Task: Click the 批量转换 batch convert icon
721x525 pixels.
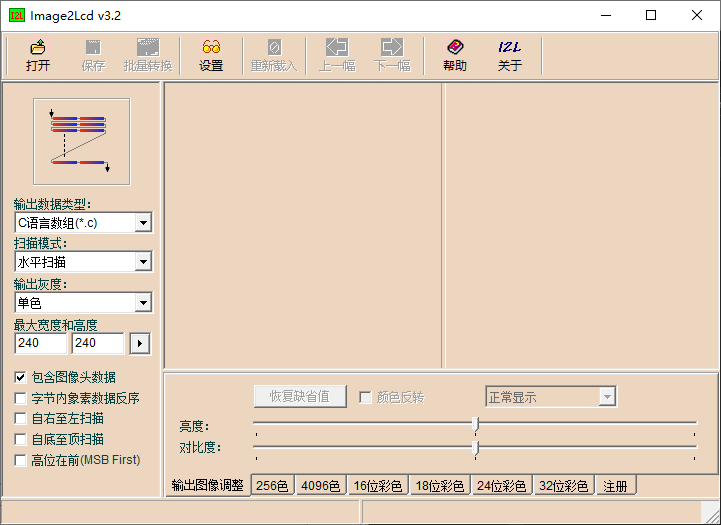Action: point(148,56)
